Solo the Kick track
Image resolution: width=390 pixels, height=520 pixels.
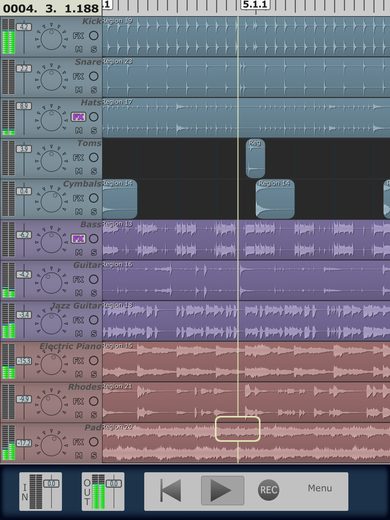[x=94, y=49]
